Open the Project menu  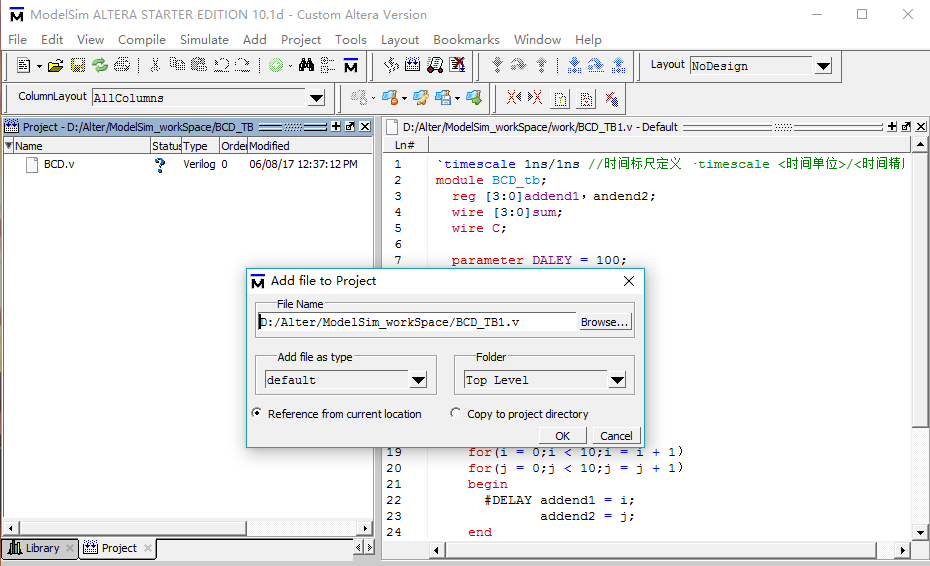(301, 39)
